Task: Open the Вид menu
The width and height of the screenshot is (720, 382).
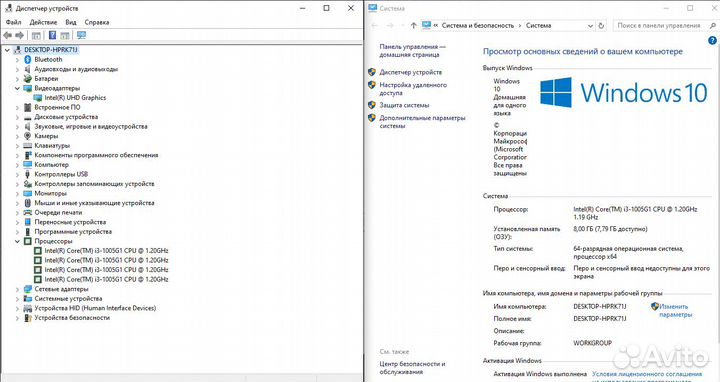Action: click(71, 22)
